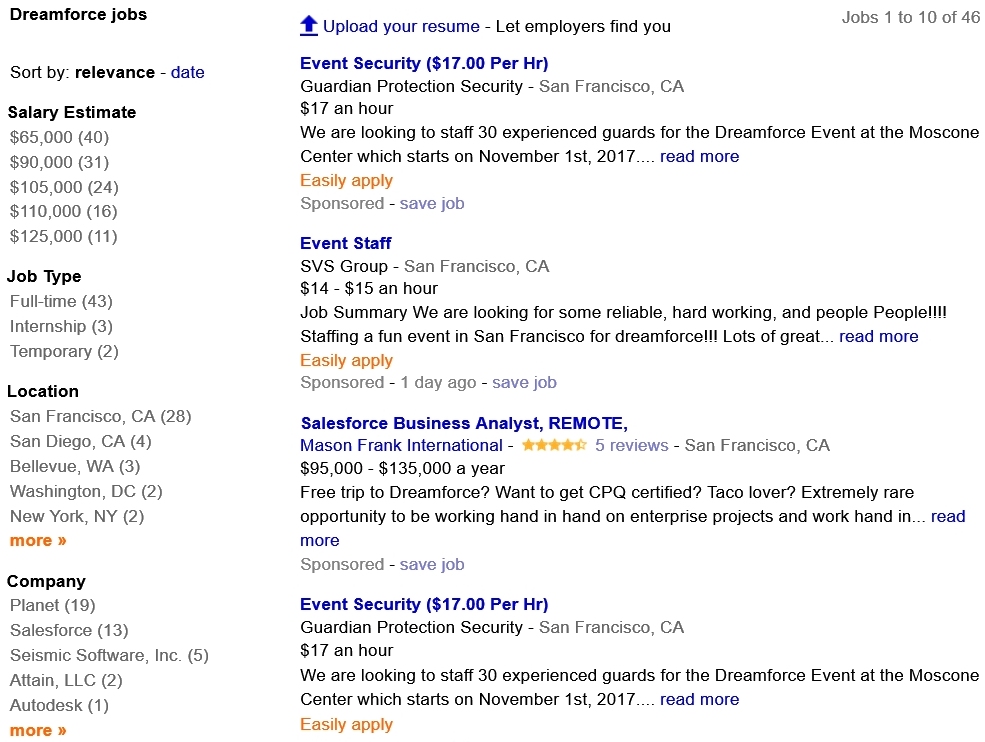
Task: Sort job results by date
Action: (187, 72)
